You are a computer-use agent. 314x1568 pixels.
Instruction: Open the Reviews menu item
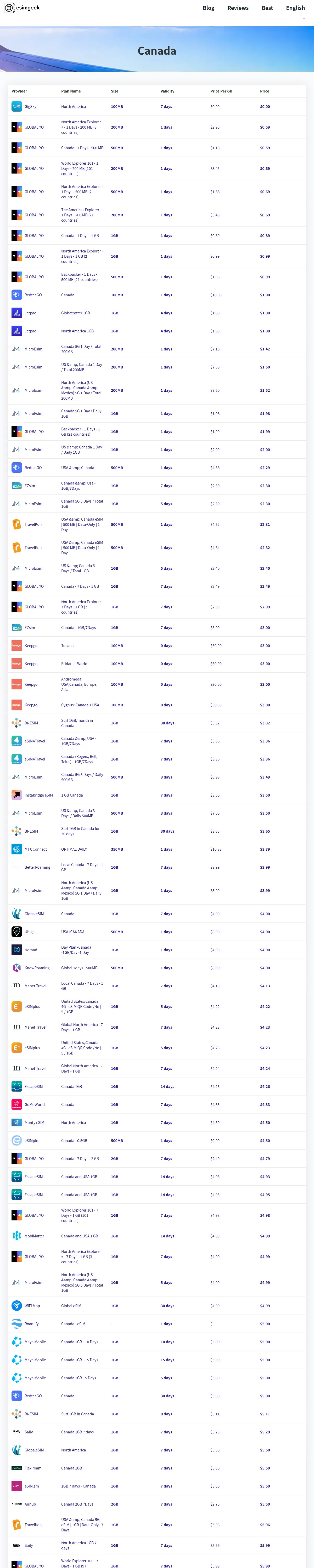point(238,8)
